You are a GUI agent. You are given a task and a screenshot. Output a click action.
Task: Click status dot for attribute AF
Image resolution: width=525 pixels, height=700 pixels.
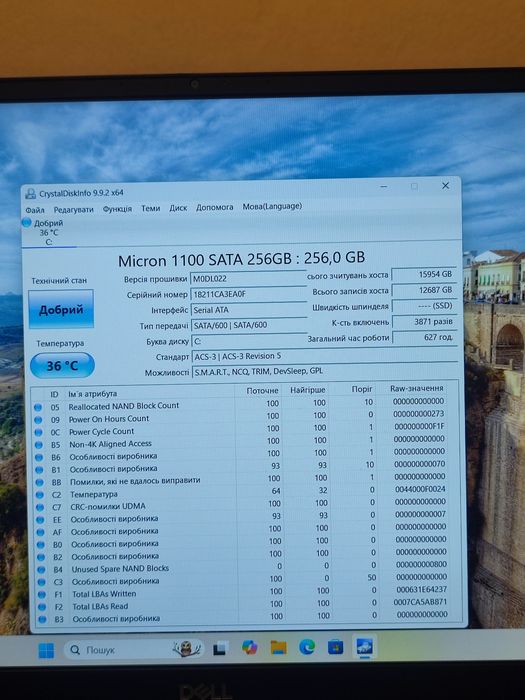41,533
